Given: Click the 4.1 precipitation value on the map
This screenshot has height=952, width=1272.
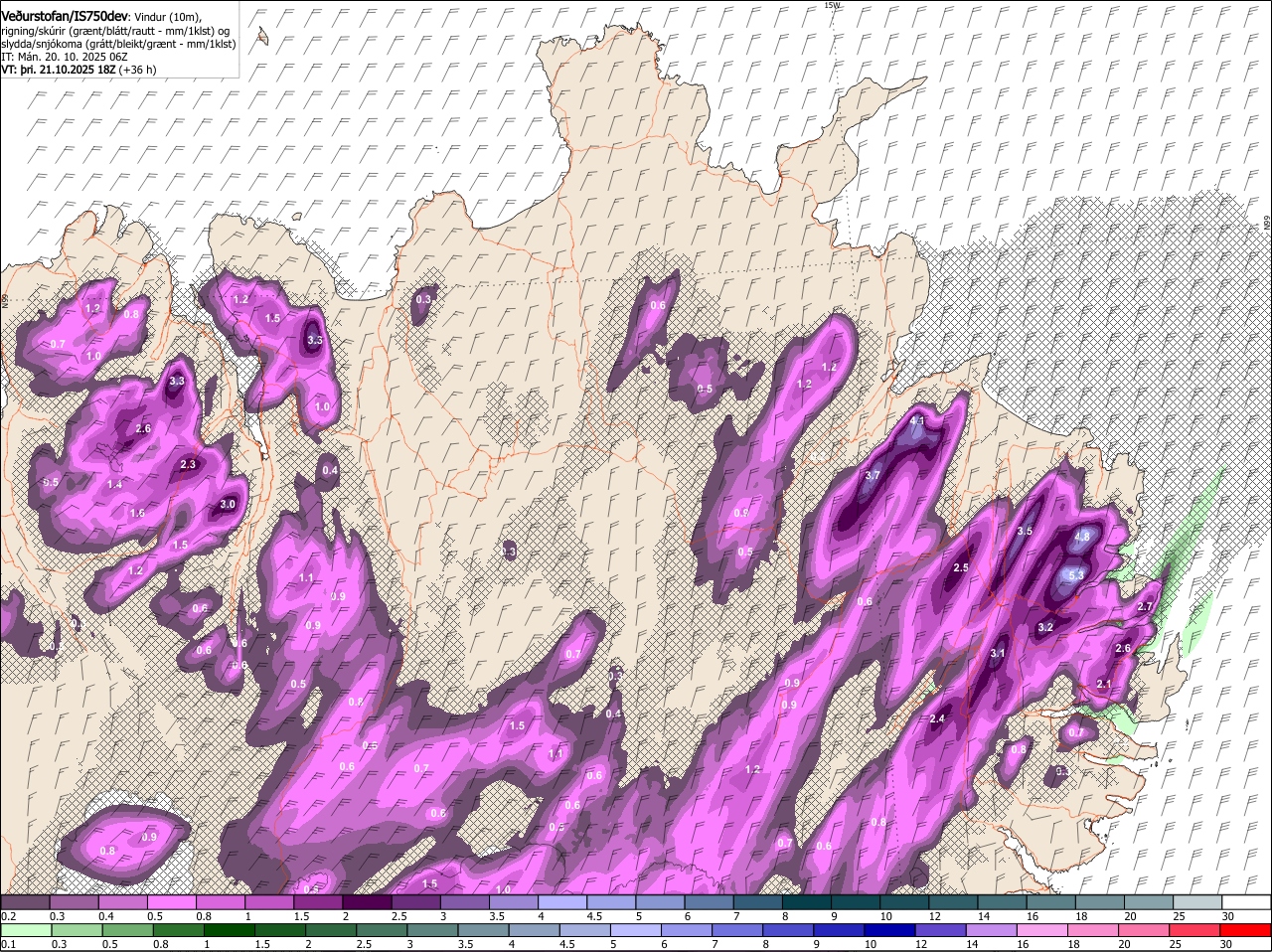Looking at the screenshot, I should [x=917, y=421].
